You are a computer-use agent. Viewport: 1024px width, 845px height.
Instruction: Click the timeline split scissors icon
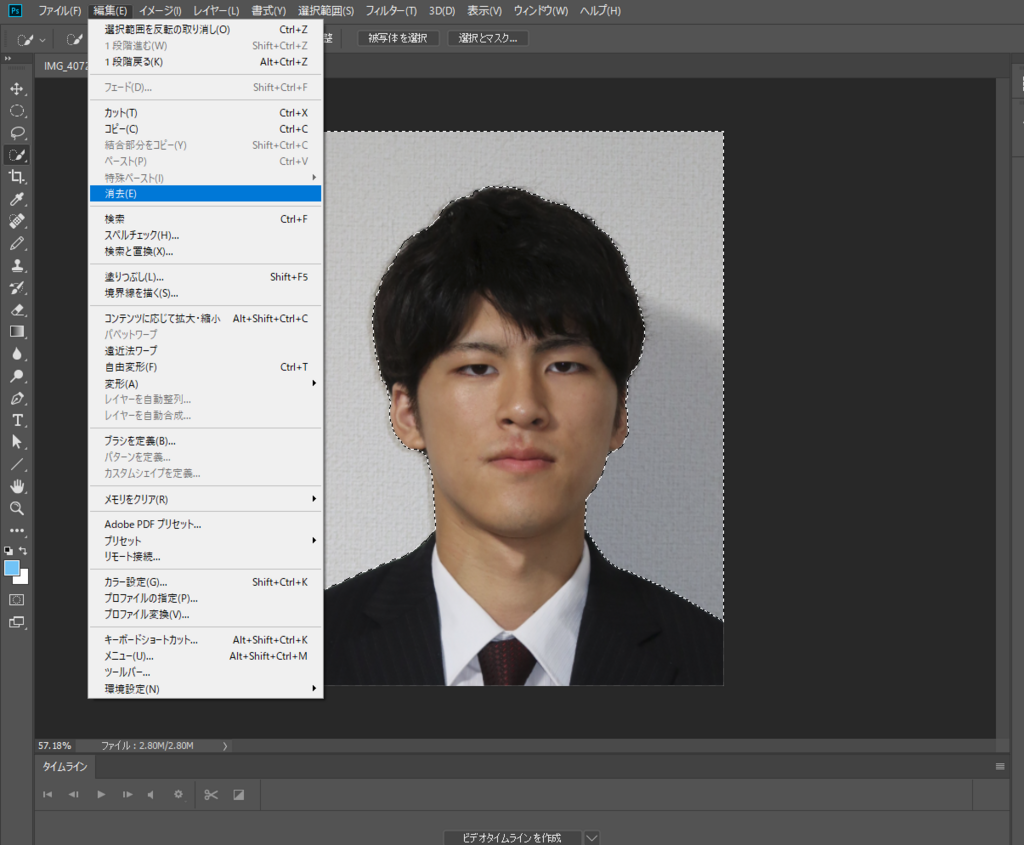(211, 795)
